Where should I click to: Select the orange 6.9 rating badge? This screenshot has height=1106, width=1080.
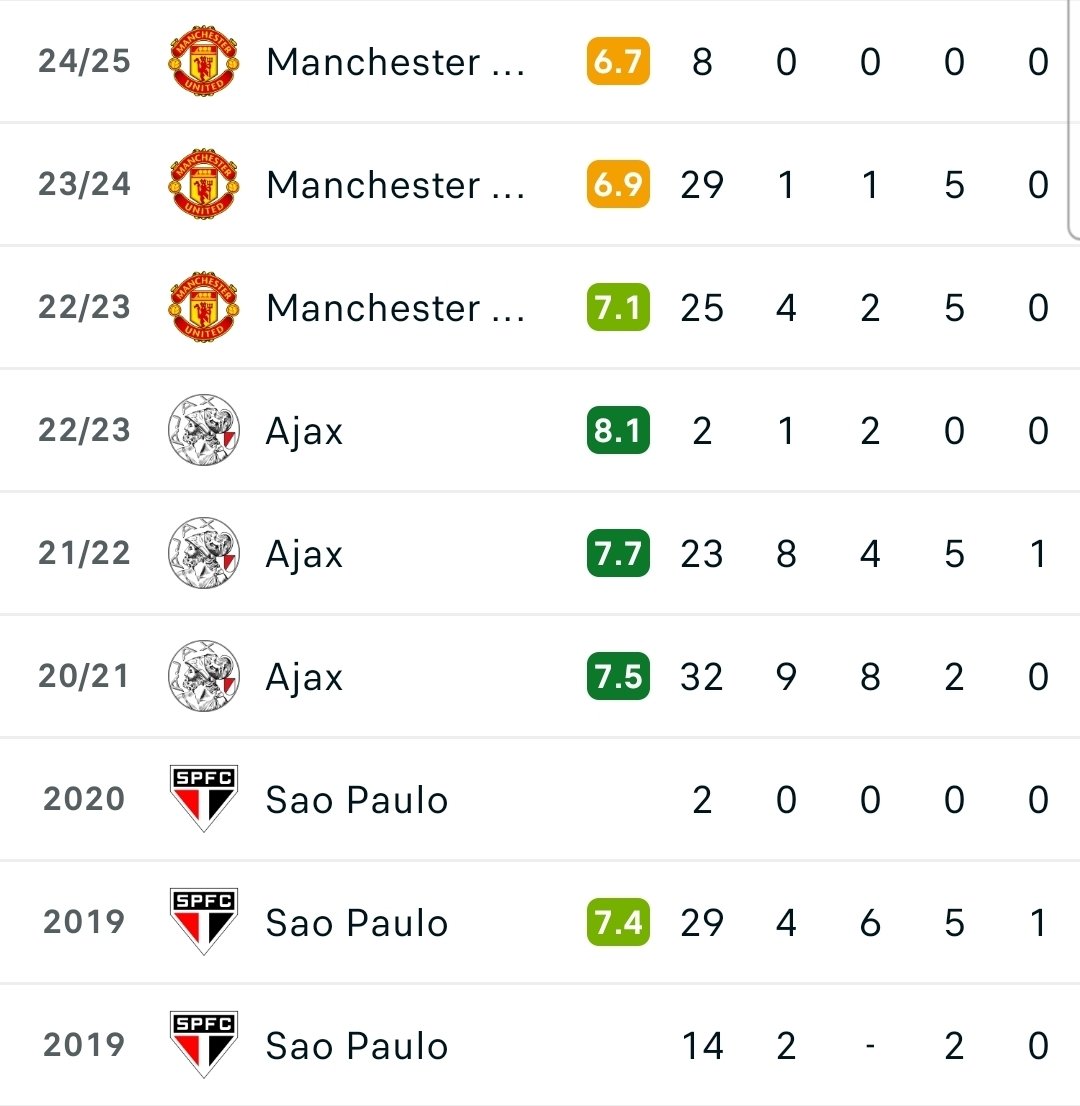click(x=618, y=184)
